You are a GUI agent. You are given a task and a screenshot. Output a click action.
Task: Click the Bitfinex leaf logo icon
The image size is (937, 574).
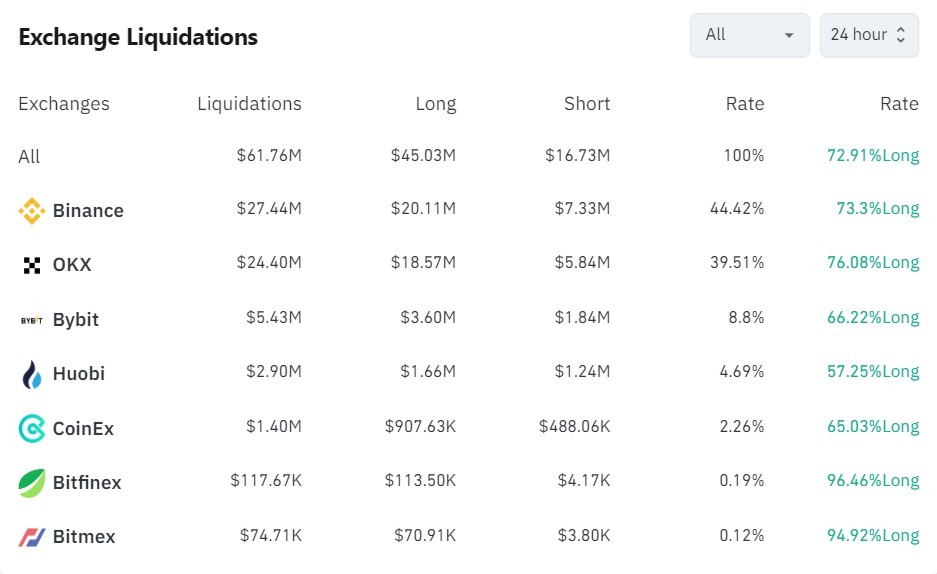click(x=32, y=483)
